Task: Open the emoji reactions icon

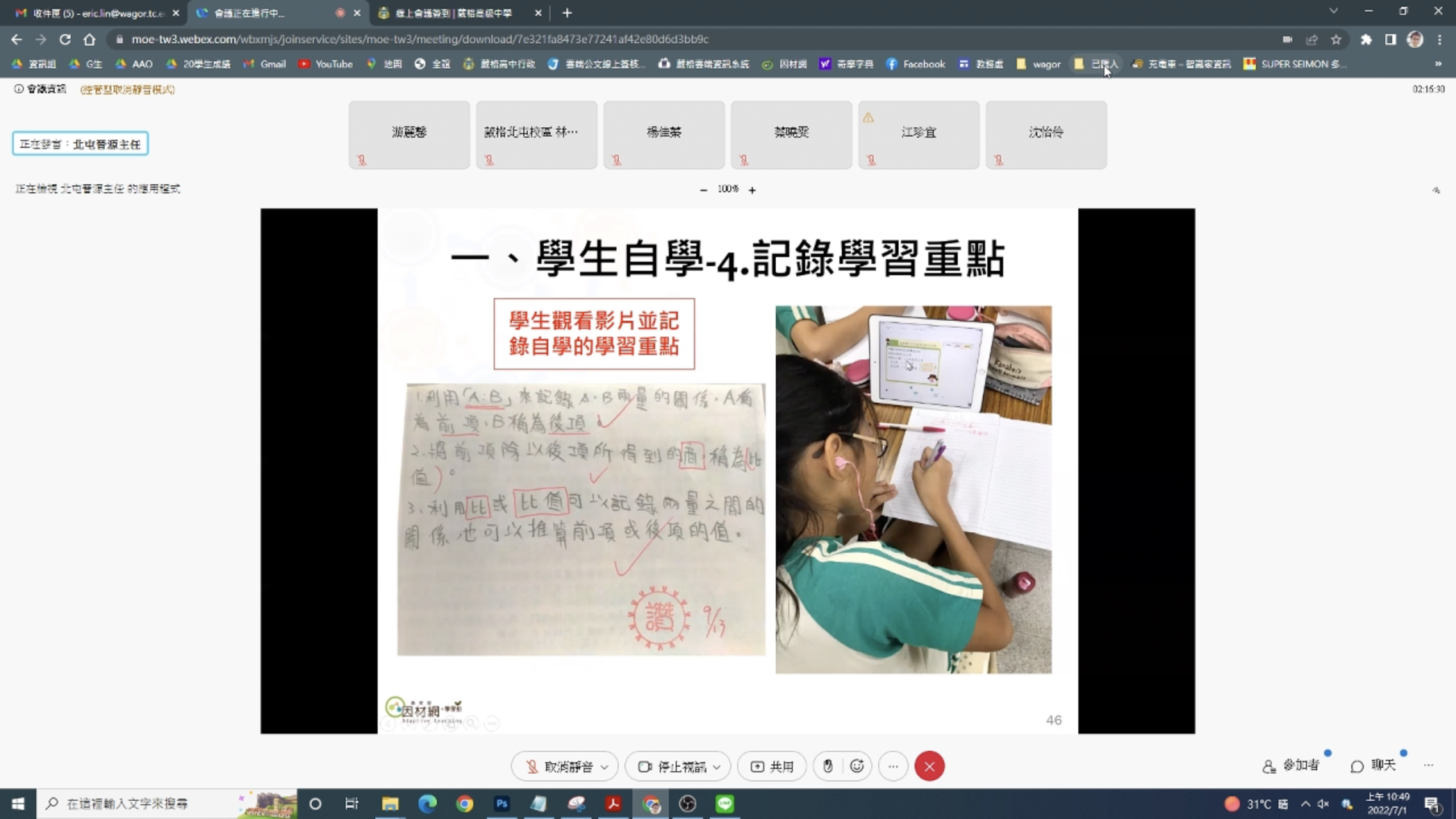Action: pyautogui.click(x=857, y=767)
